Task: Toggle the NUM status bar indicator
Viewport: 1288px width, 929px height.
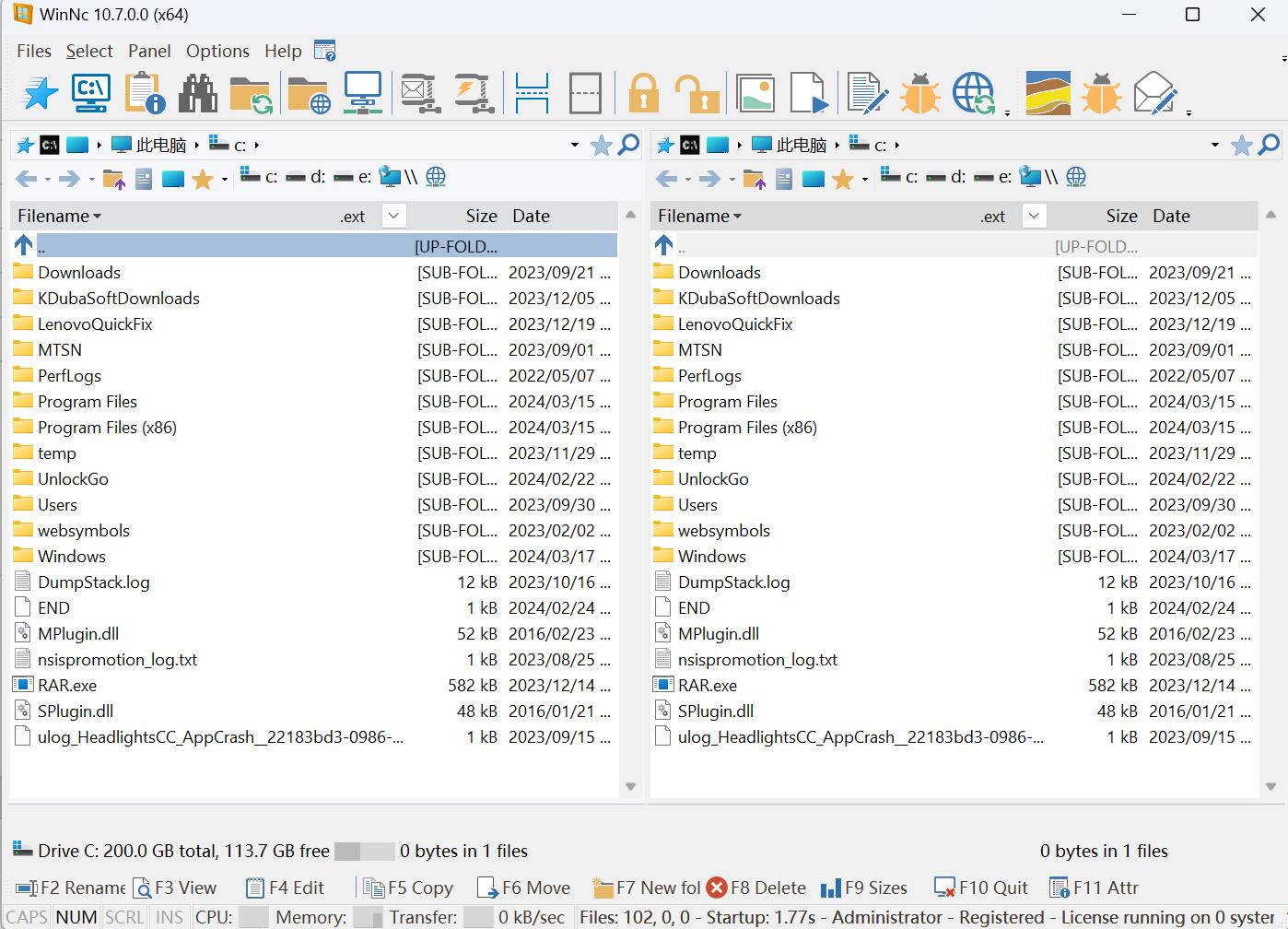Action: point(76,917)
